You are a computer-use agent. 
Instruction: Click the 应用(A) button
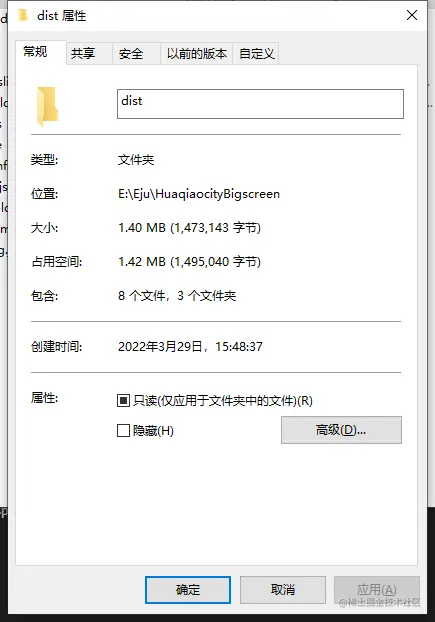click(x=376, y=590)
